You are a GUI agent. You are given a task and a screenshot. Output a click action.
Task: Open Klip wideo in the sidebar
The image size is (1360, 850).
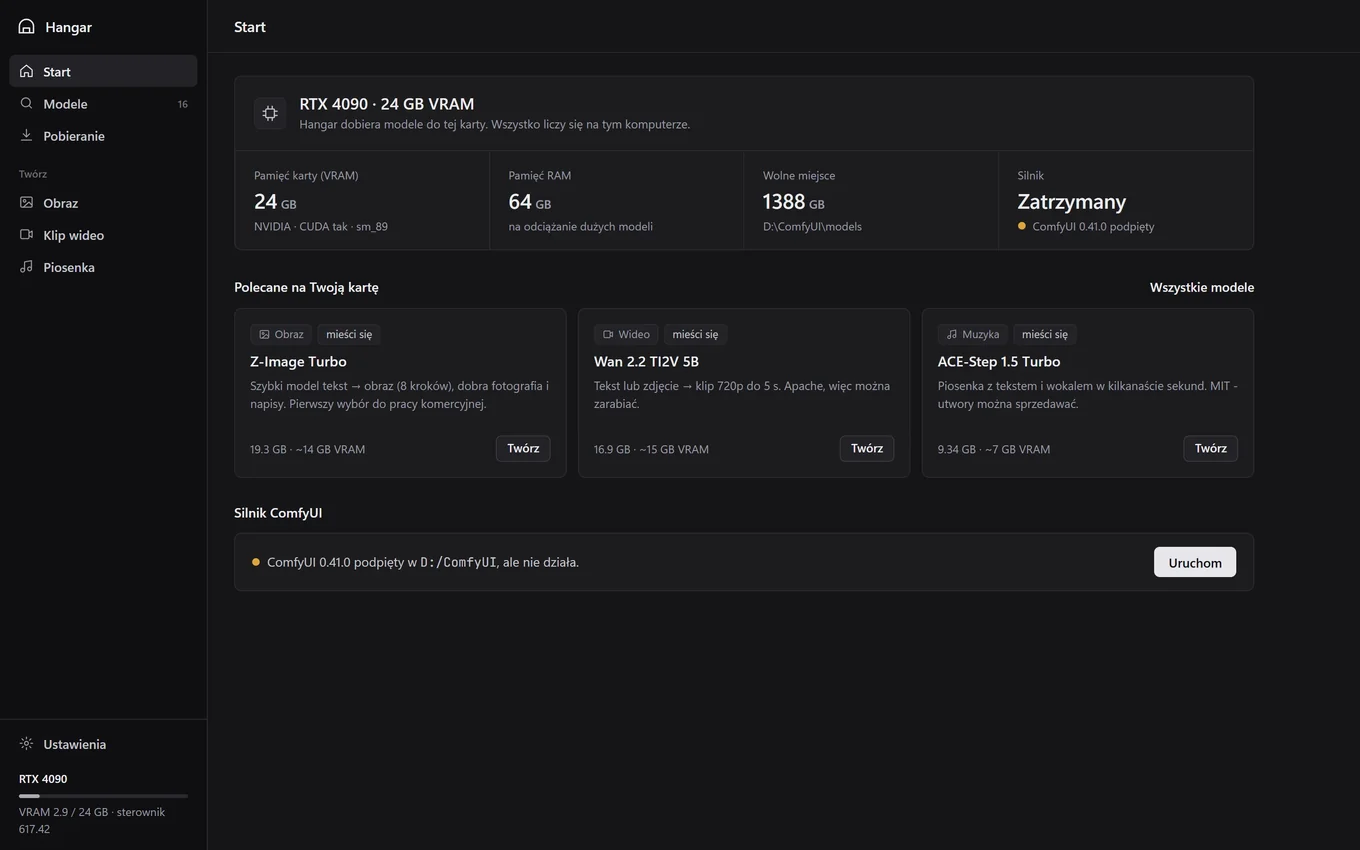point(103,235)
